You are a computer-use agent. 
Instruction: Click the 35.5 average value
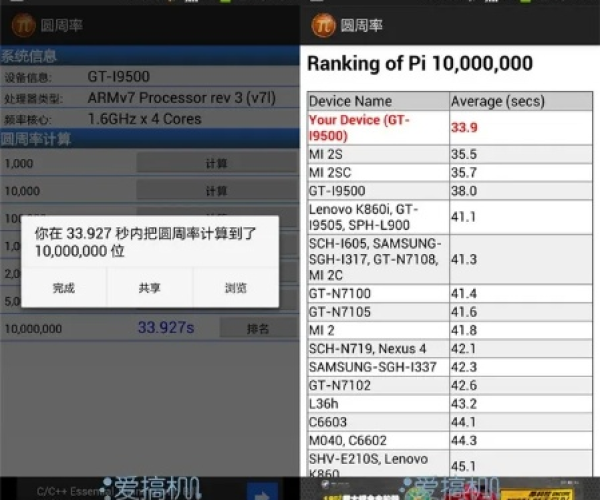[464, 154]
